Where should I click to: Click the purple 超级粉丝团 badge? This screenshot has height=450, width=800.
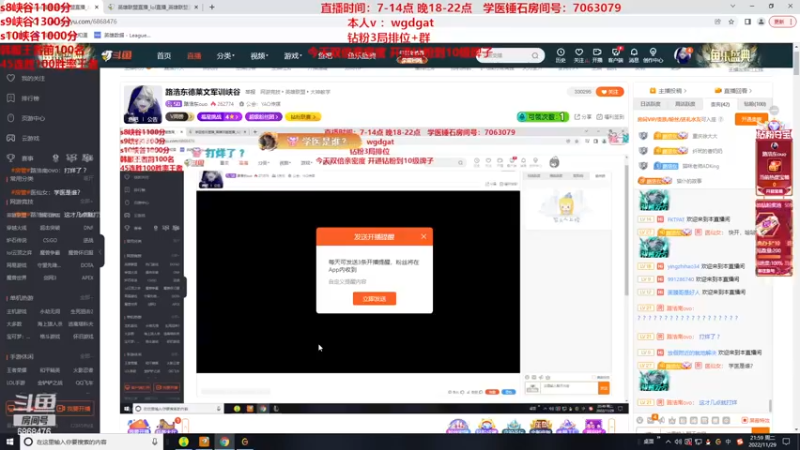point(263,117)
